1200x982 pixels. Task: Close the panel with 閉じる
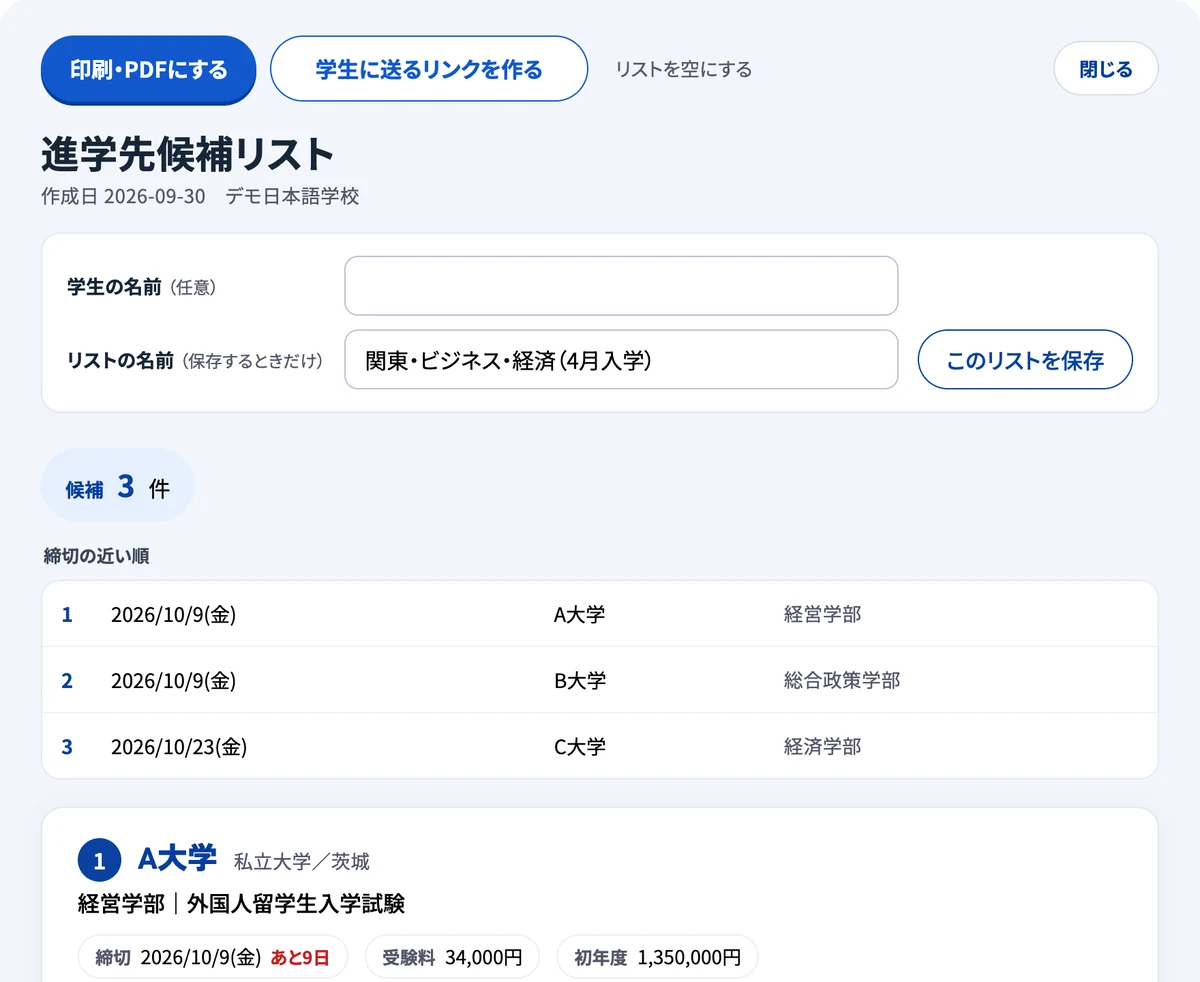[1106, 69]
